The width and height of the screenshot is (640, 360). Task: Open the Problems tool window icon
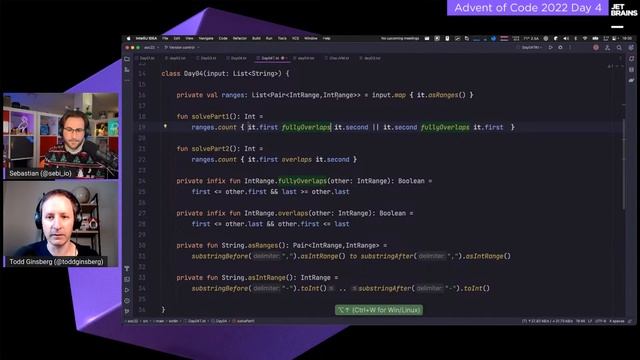(127, 301)
